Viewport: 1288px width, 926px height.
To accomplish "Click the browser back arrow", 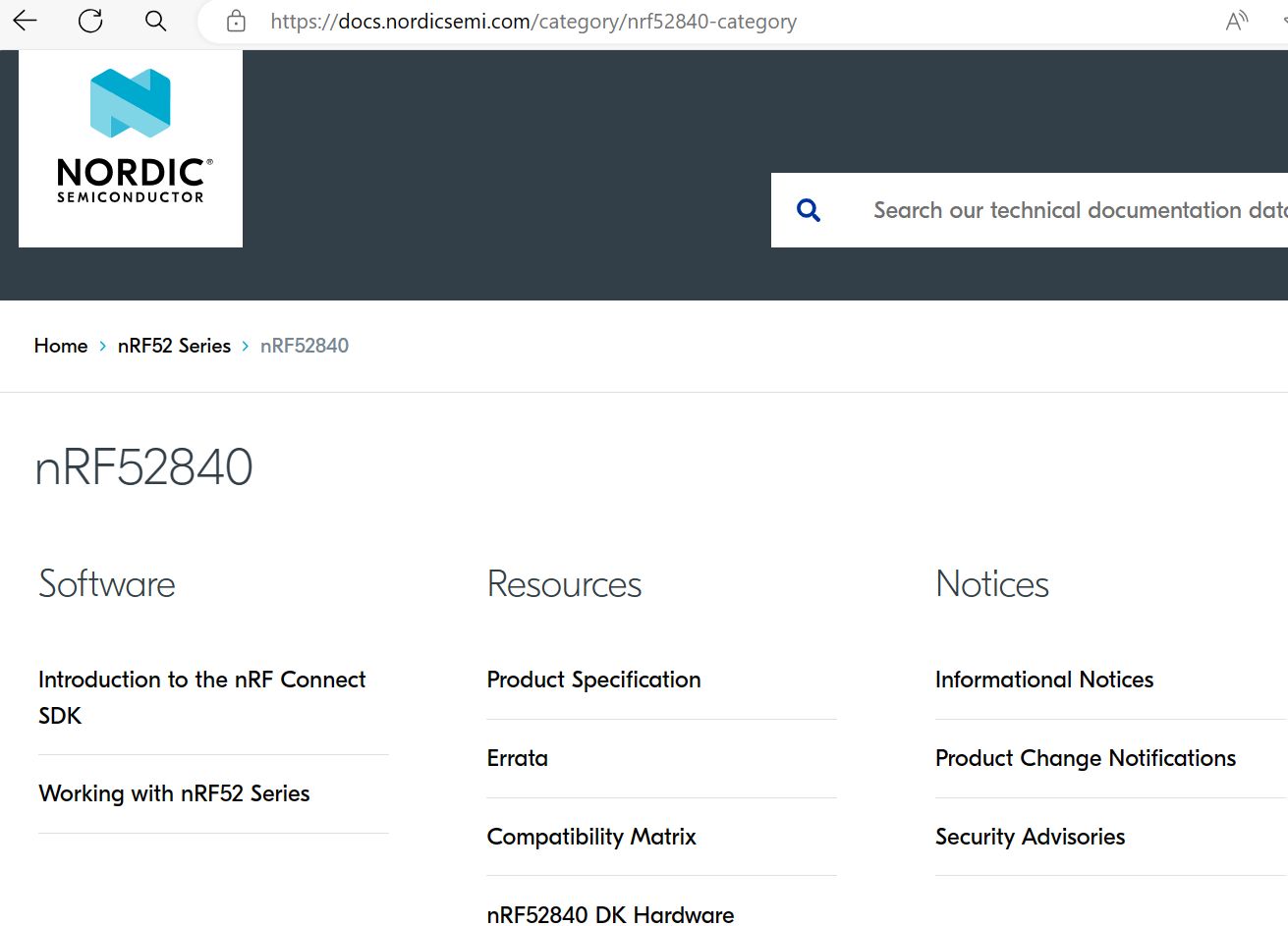I will pyautogui.click(x=25, y=21).
